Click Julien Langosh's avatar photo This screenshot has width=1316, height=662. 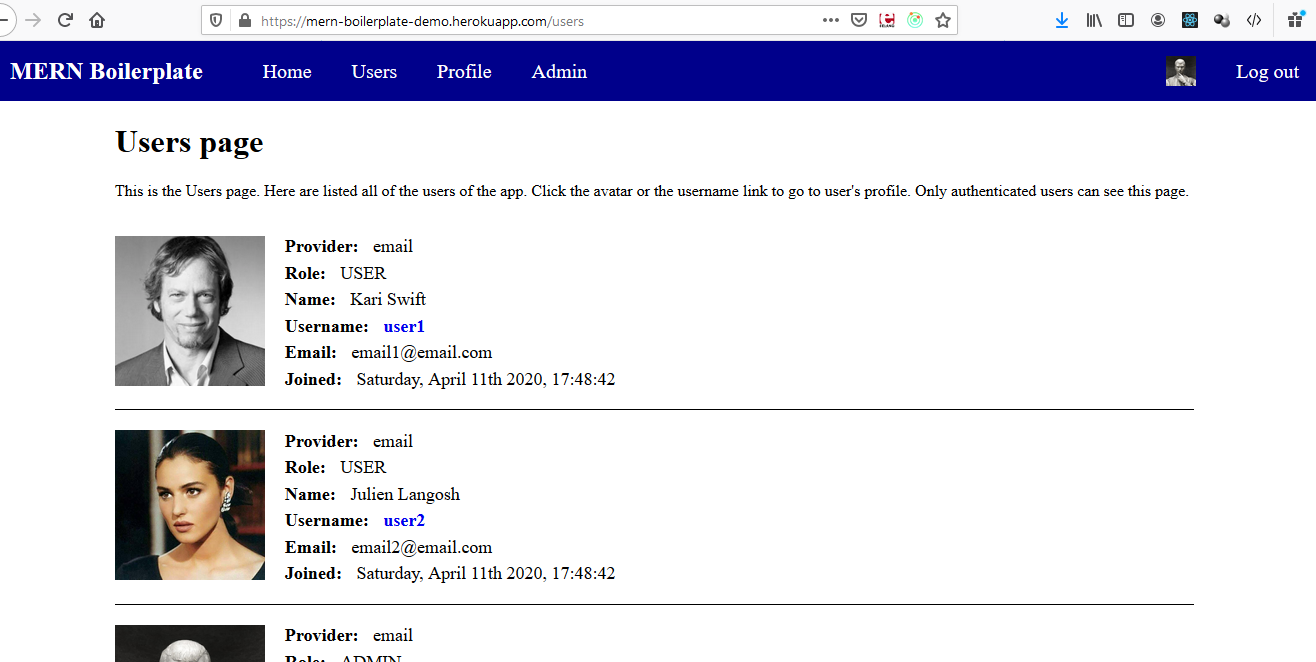coord(190,505)
